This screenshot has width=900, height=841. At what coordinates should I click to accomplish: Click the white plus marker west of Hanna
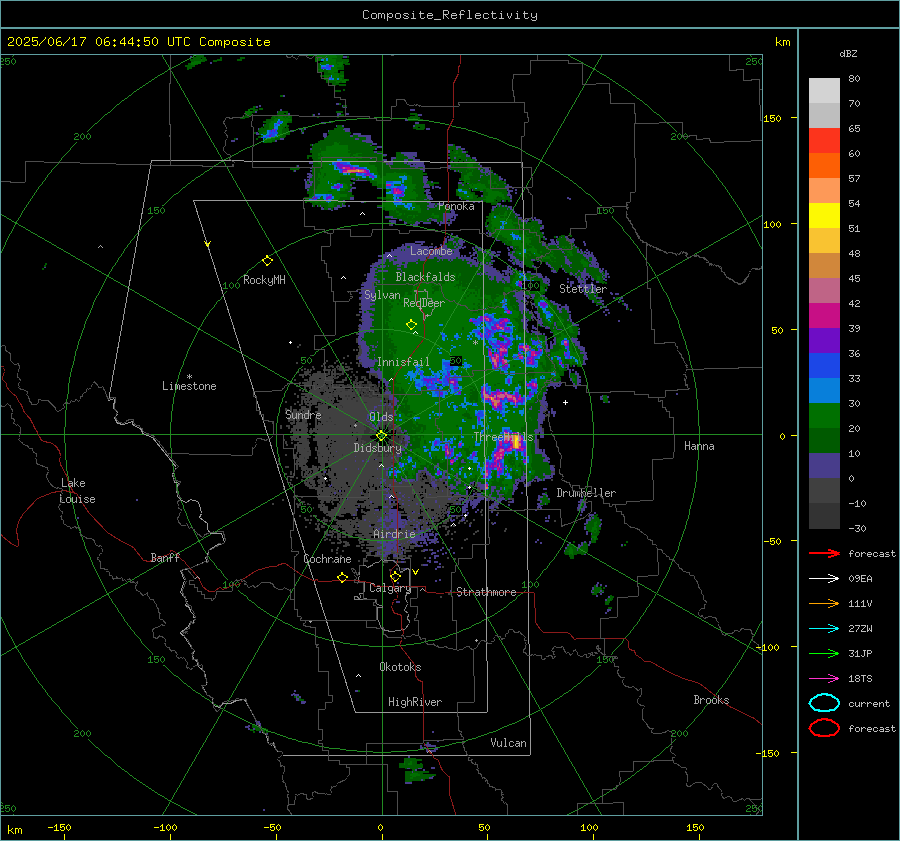tap(565, 402)
